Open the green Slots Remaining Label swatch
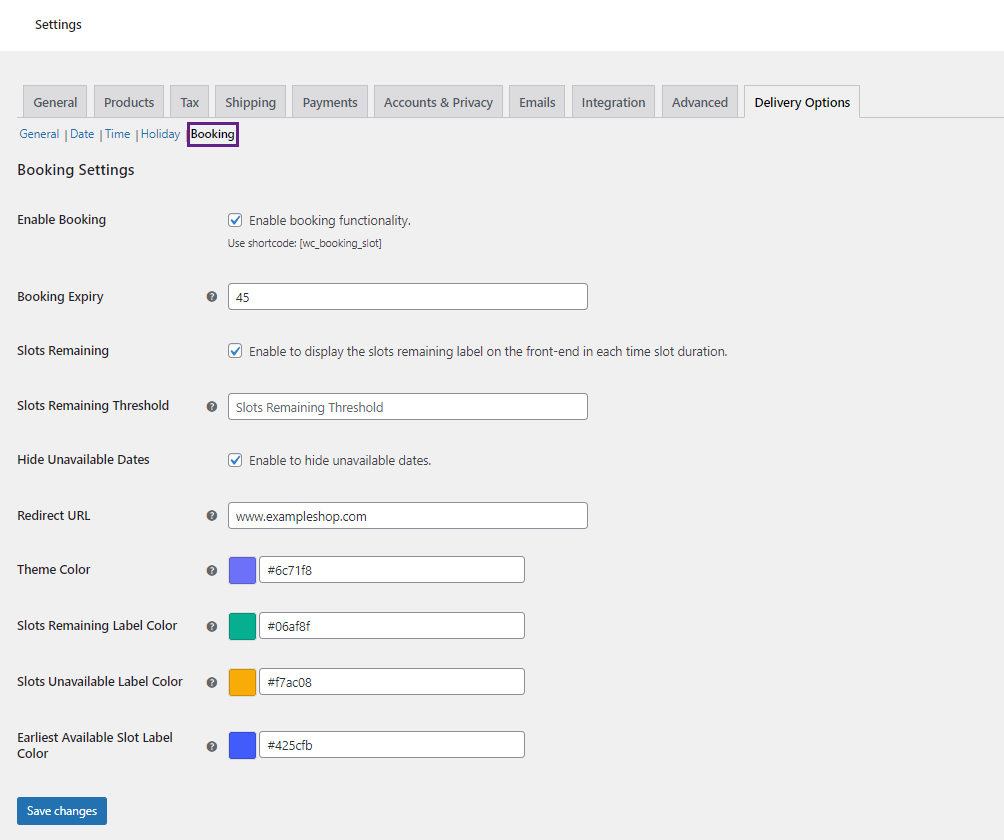Viewport: 1004px width, 840px height. click(x=242, y=626)
